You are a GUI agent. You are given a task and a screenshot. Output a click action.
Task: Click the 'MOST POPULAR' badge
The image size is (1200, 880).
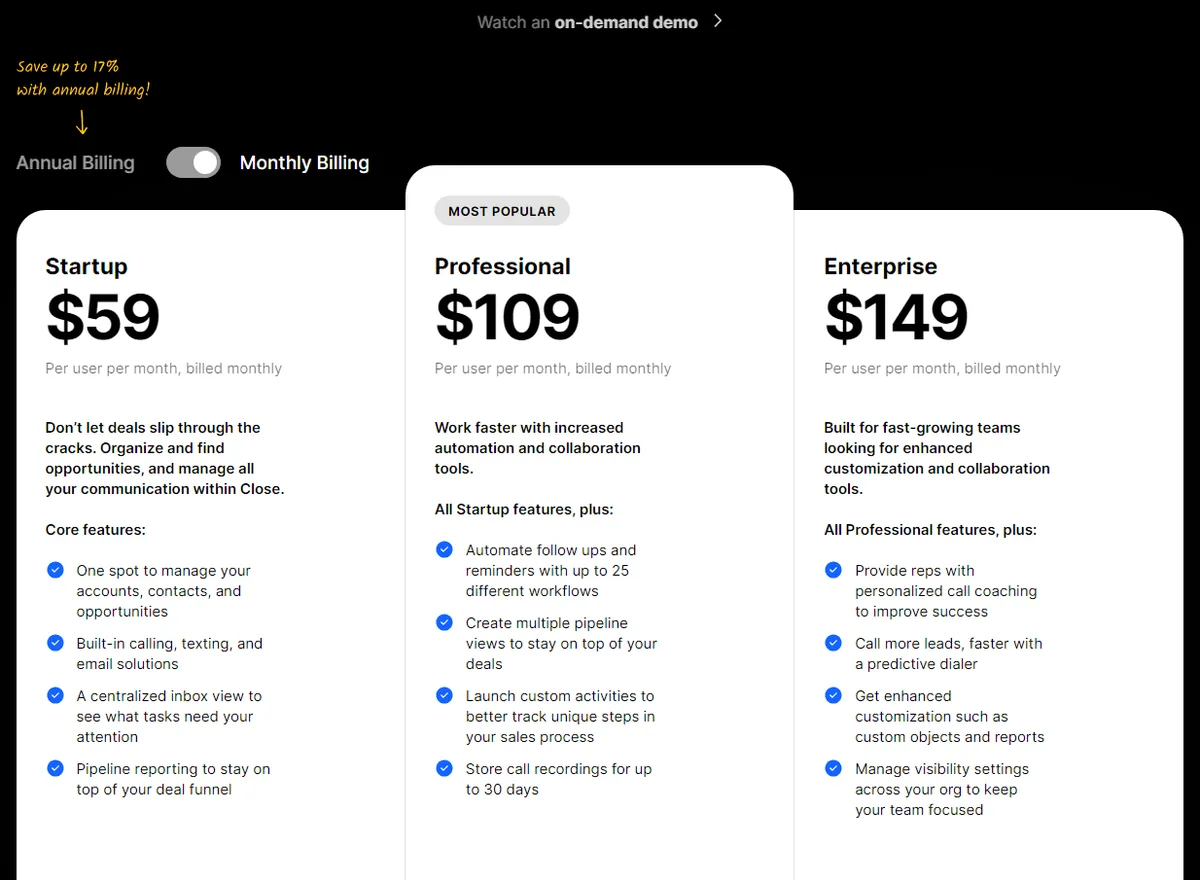click(501, 210)
